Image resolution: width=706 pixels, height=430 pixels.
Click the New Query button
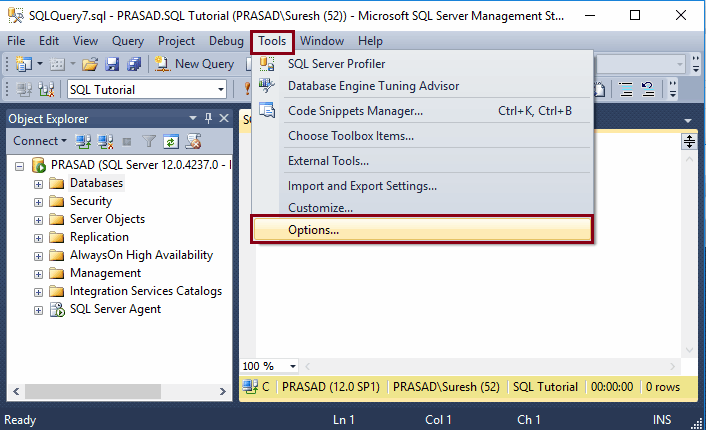[x=194, y=64]
